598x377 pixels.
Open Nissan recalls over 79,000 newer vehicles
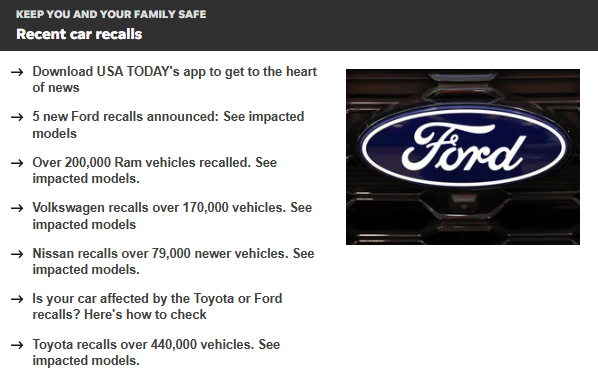[173, 261]
